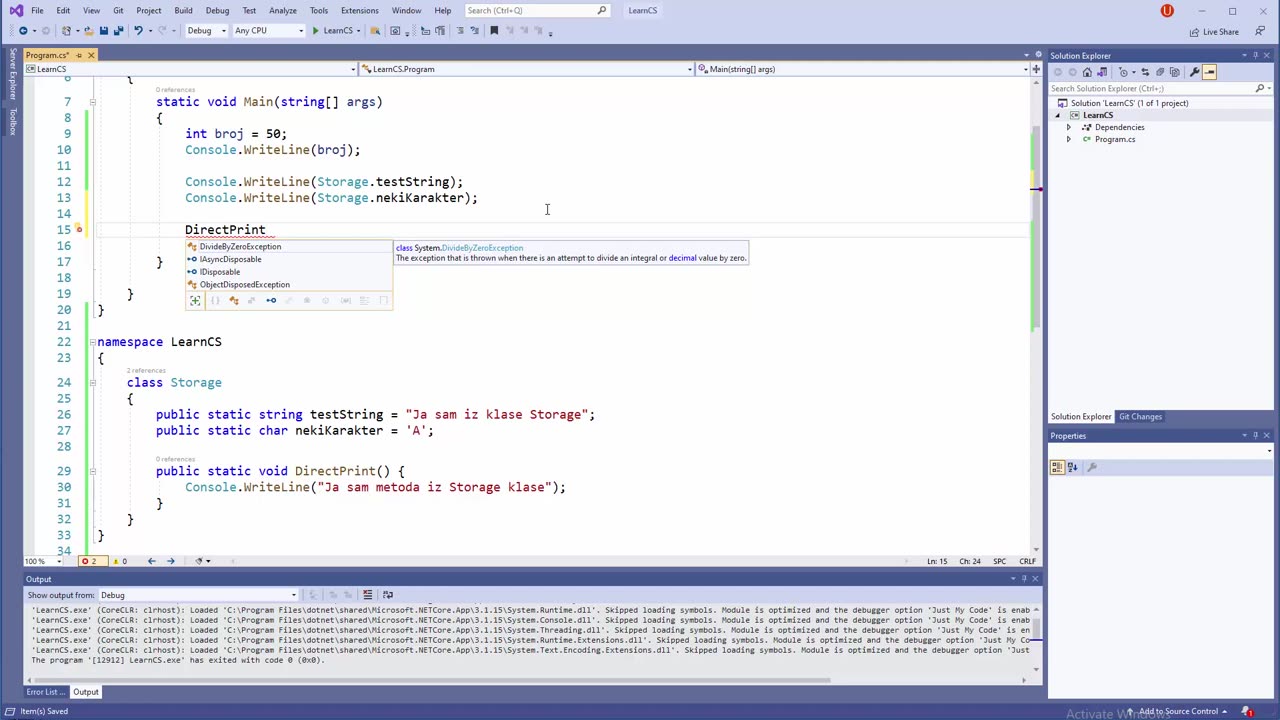
Task: Click the Undo toolbar icon
Action: click(x=137, y=31)
